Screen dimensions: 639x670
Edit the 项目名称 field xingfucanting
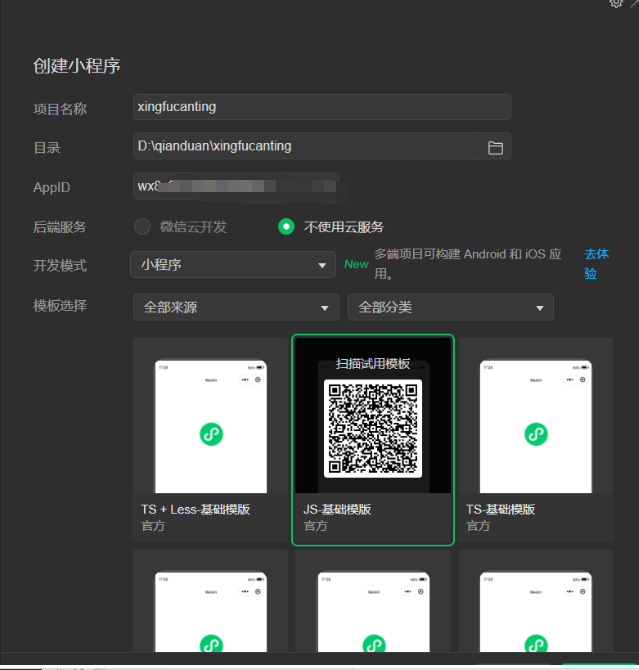322,107
